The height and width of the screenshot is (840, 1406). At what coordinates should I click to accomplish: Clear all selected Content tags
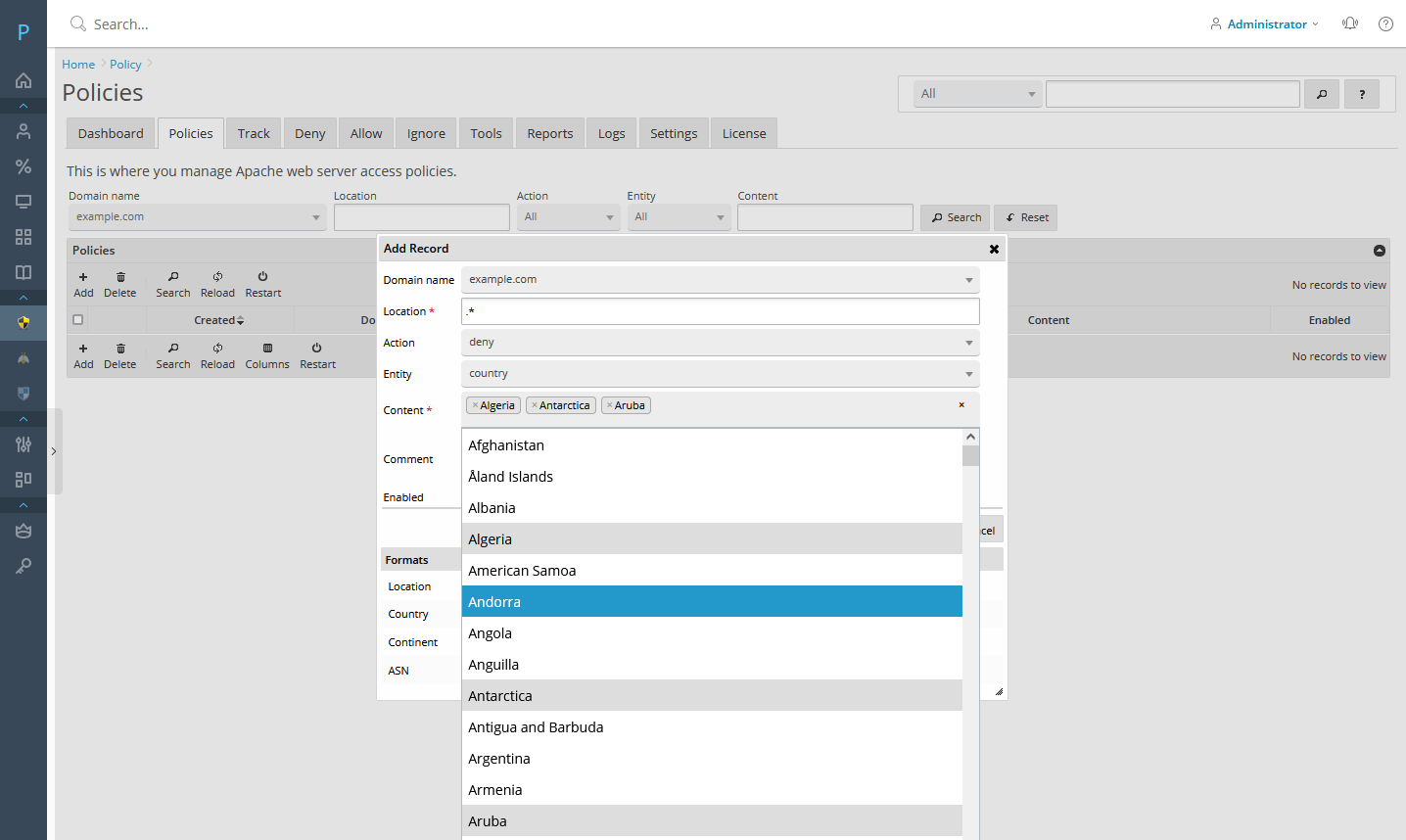click(x=961, y=405)
